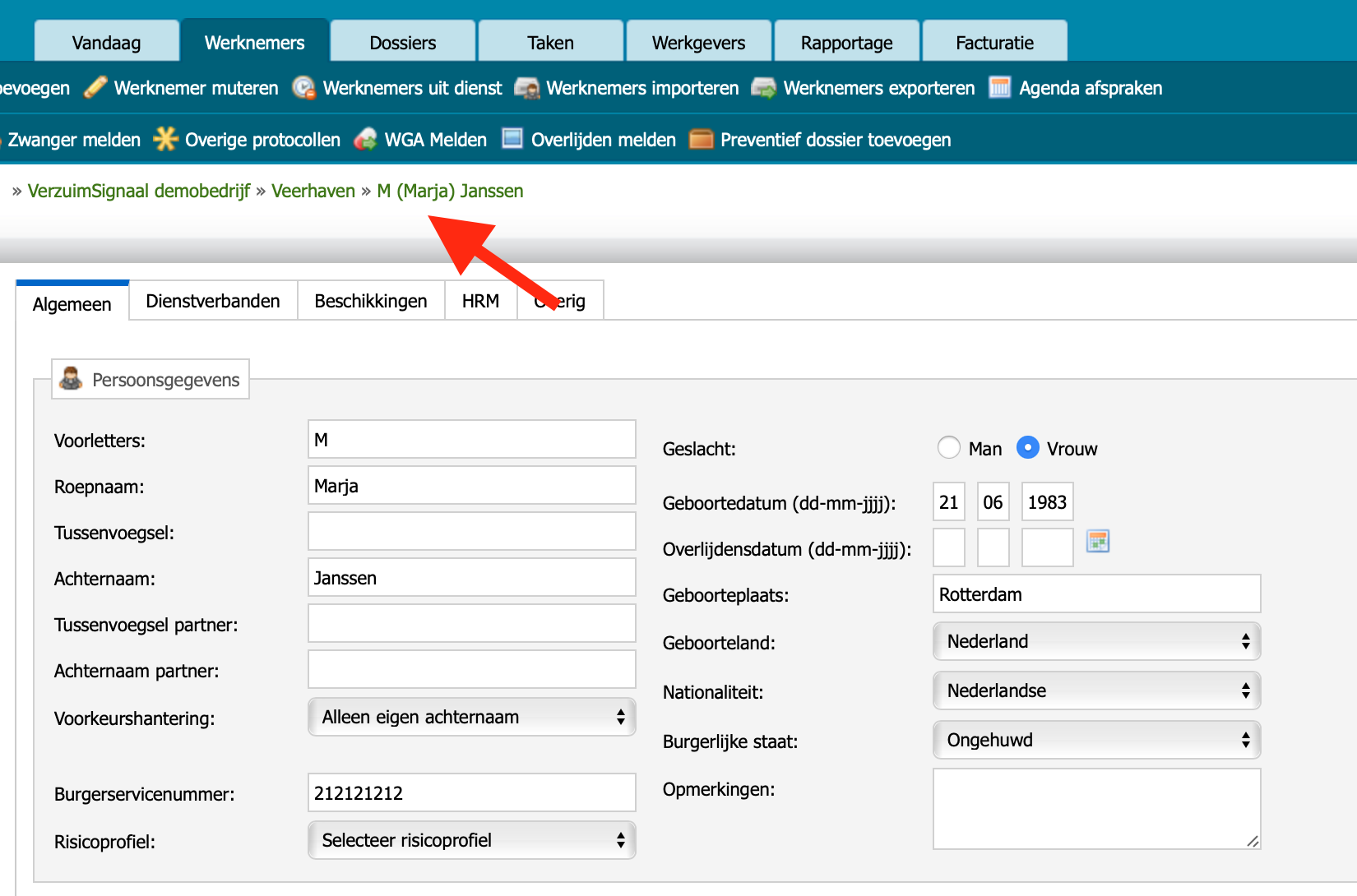This screenshot has height=896, width=1357.
Task: Follow the Veerhaven breadcrumb link
Action: pos(313,191)
